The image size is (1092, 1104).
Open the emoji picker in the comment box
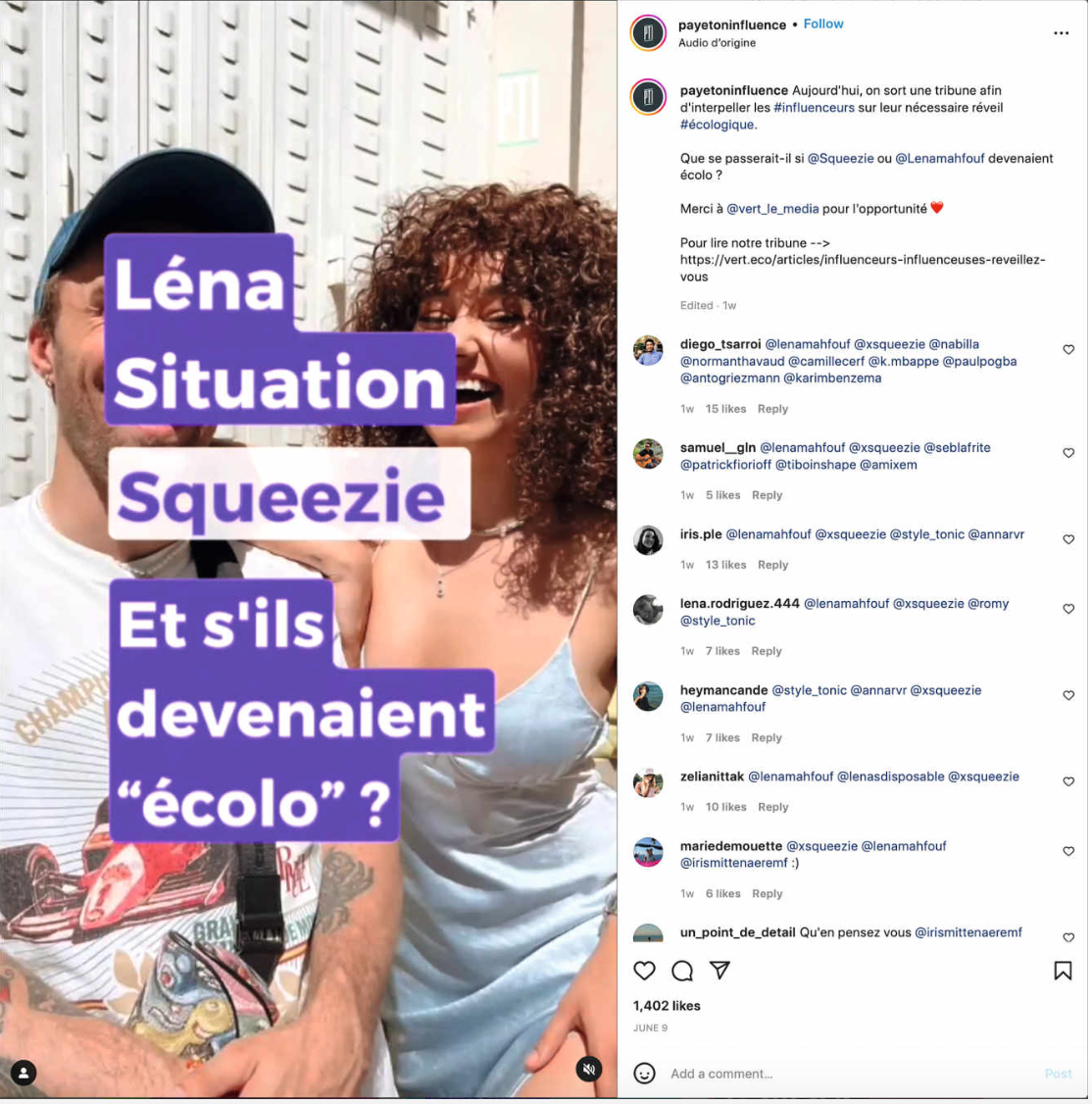[x=645, y=1076]
